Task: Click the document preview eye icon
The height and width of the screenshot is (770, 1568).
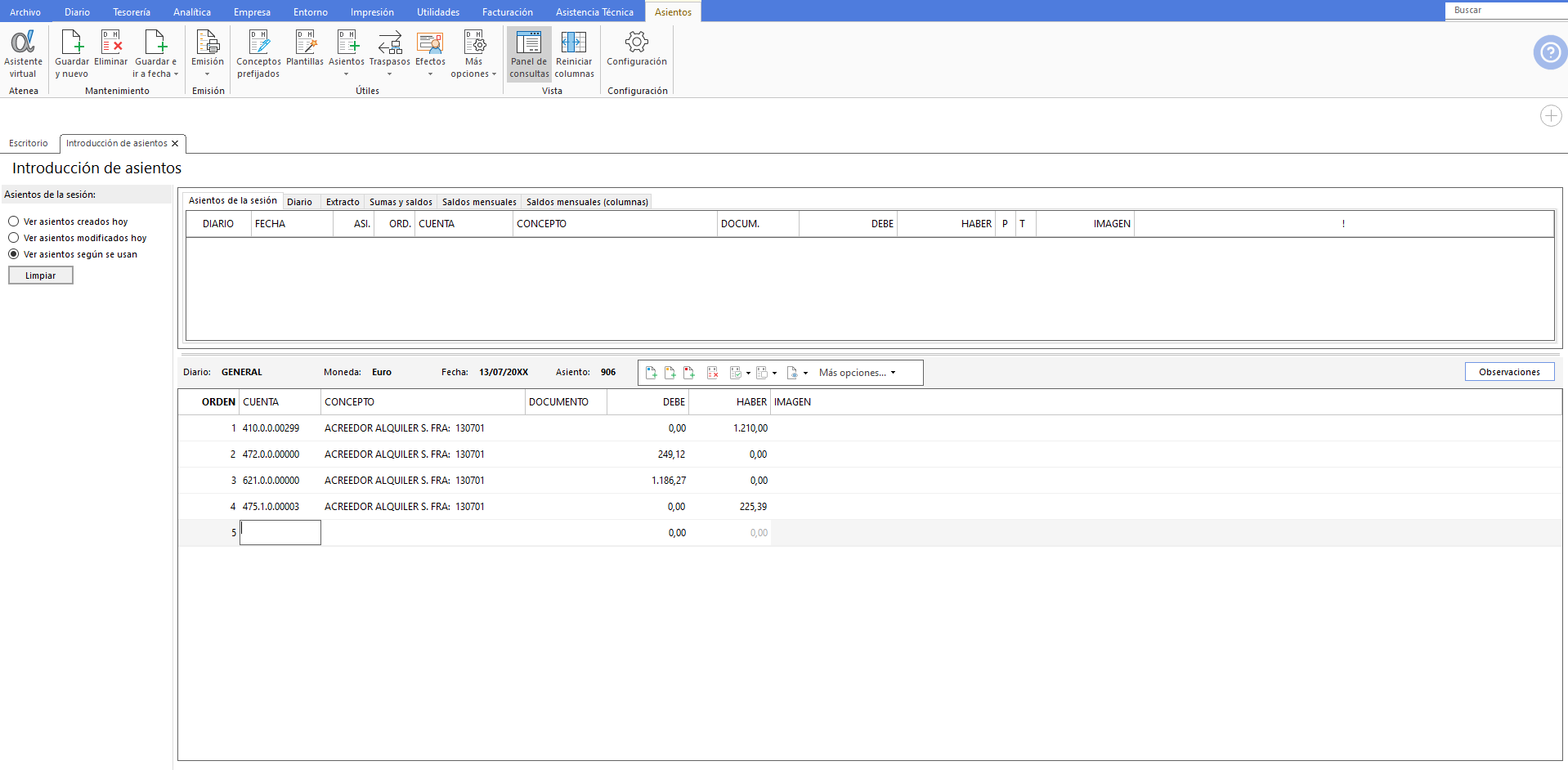Action: point(792,373)
